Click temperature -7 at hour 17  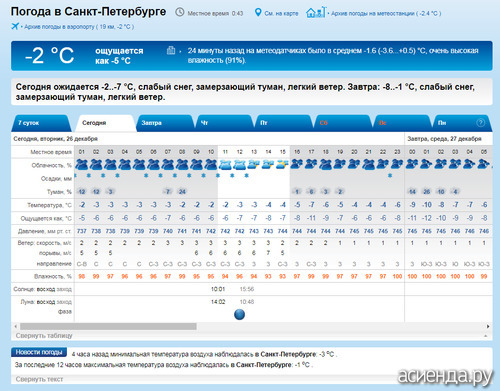[311, 205]
